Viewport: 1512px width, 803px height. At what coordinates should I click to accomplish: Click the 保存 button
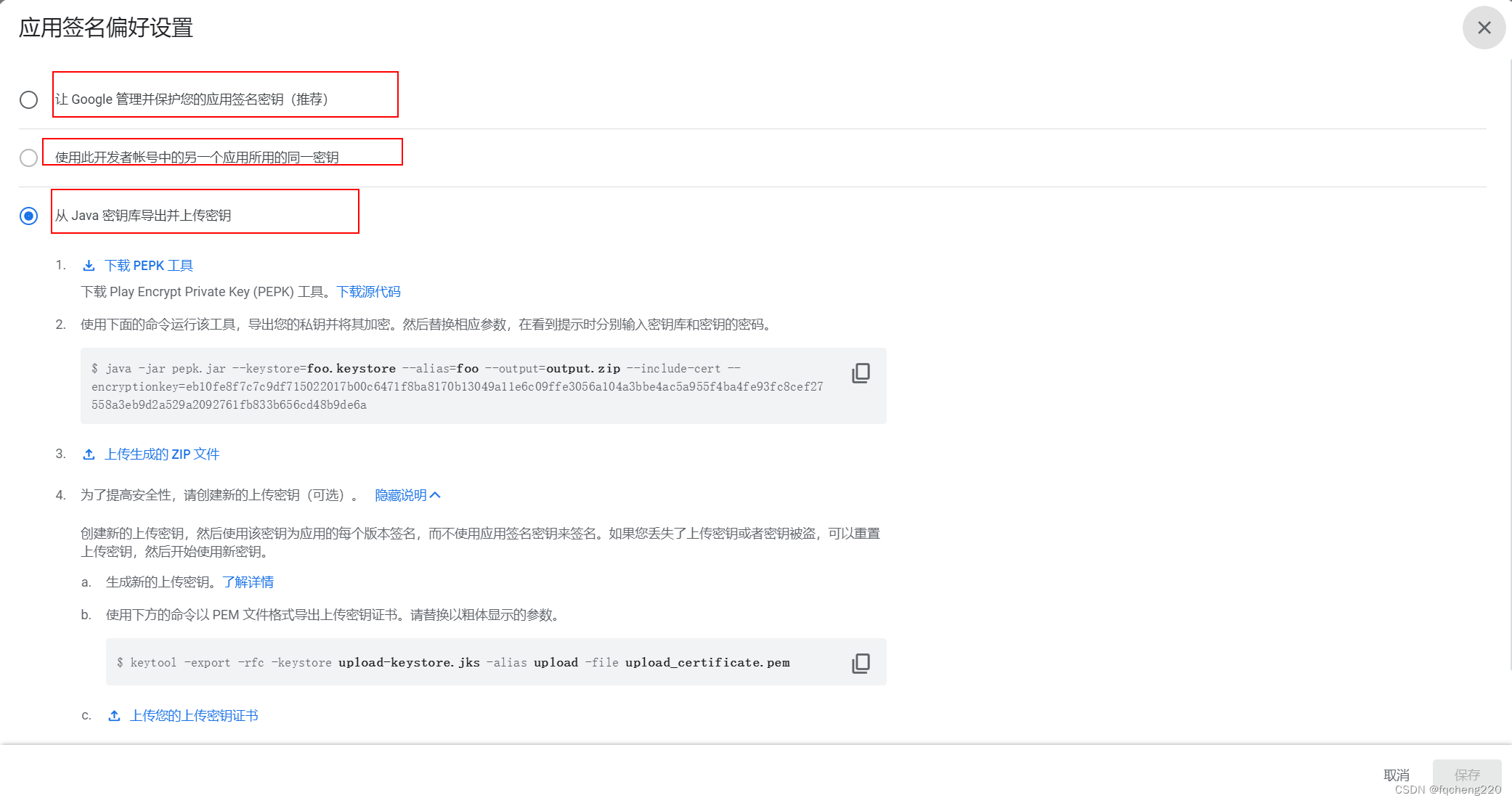(x=1467, y=773)
